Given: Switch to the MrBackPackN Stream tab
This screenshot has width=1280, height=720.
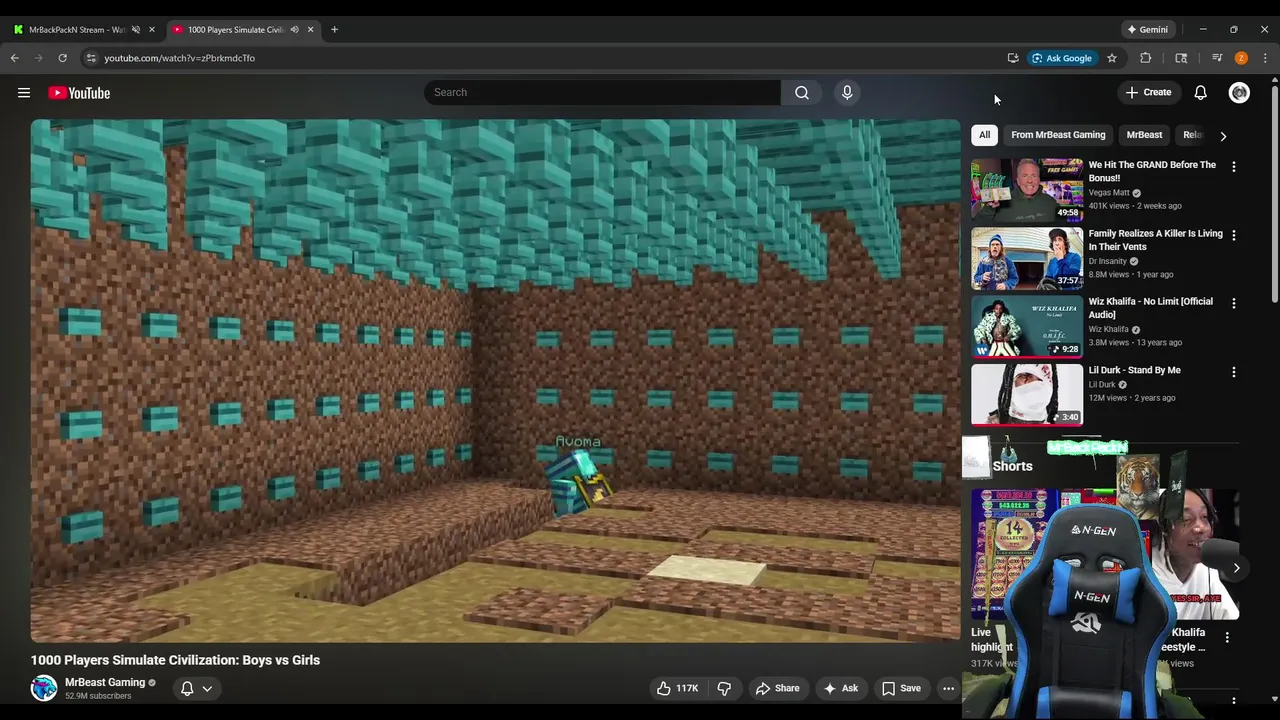Looking at the screenshot, I should pos(78,29).
